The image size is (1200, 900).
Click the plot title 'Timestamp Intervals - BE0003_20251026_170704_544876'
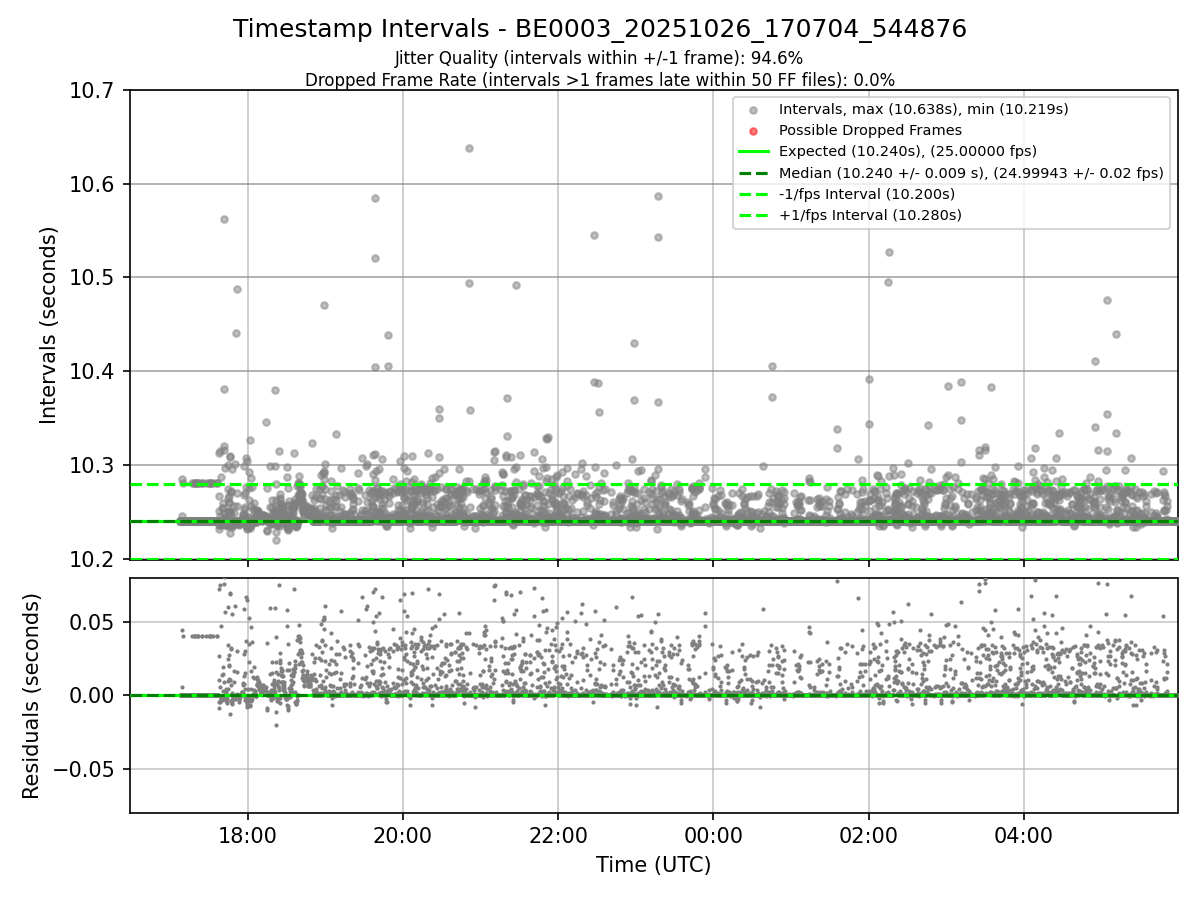[x=600, y=29]
